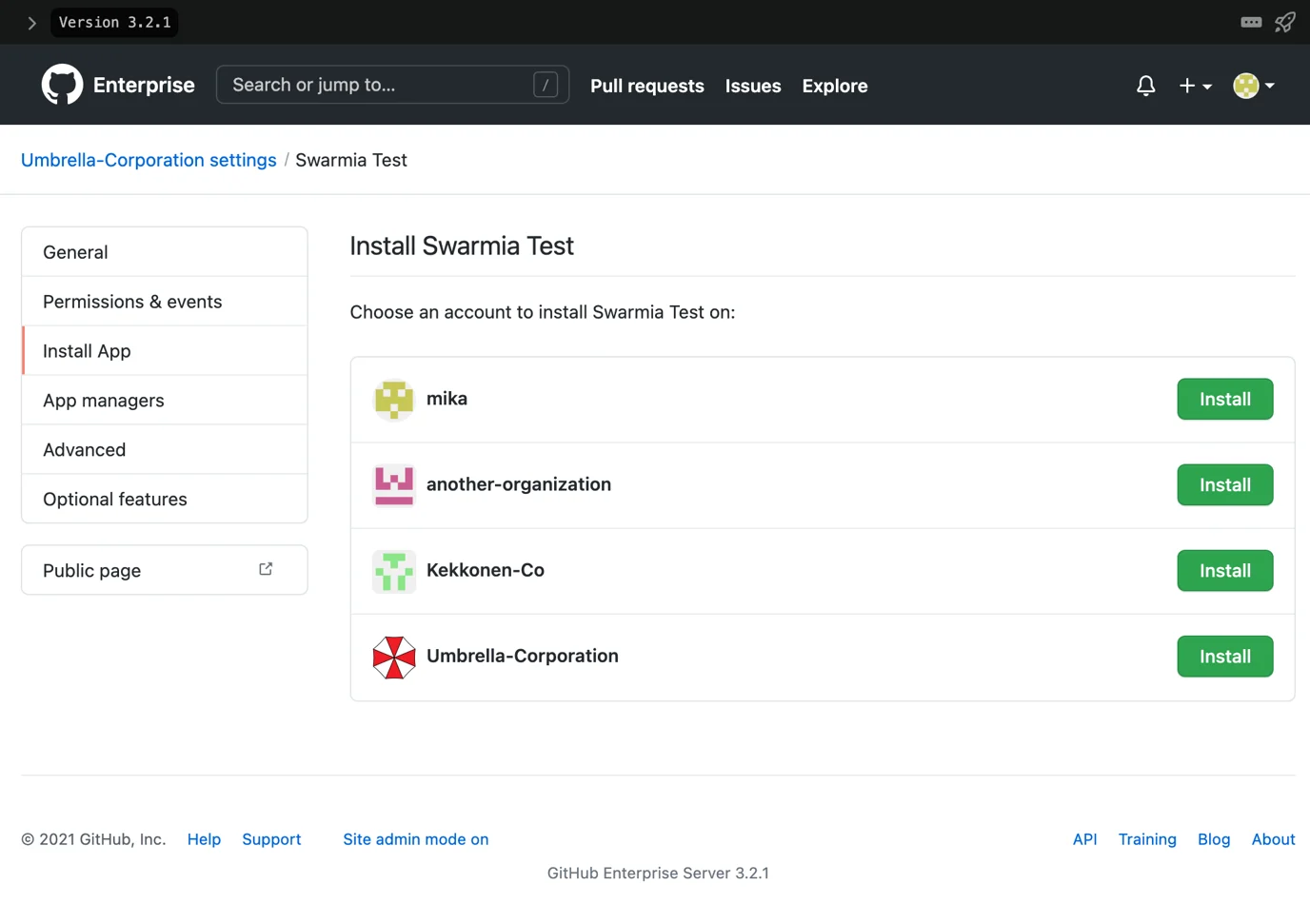Follow the Umbrella-Corporation settings breadcrumb link
This screenshot has width=1310, height=924.
point(149,160)
